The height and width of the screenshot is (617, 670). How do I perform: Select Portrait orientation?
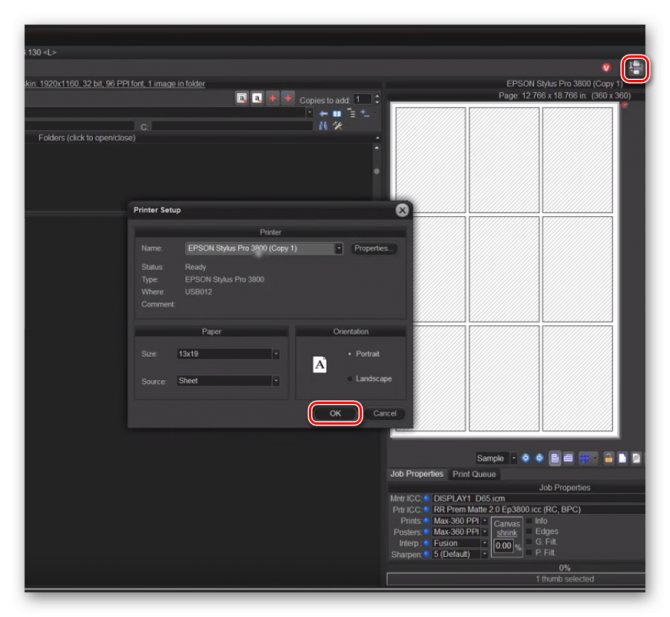pyautogui.click(x=364, y=354)
